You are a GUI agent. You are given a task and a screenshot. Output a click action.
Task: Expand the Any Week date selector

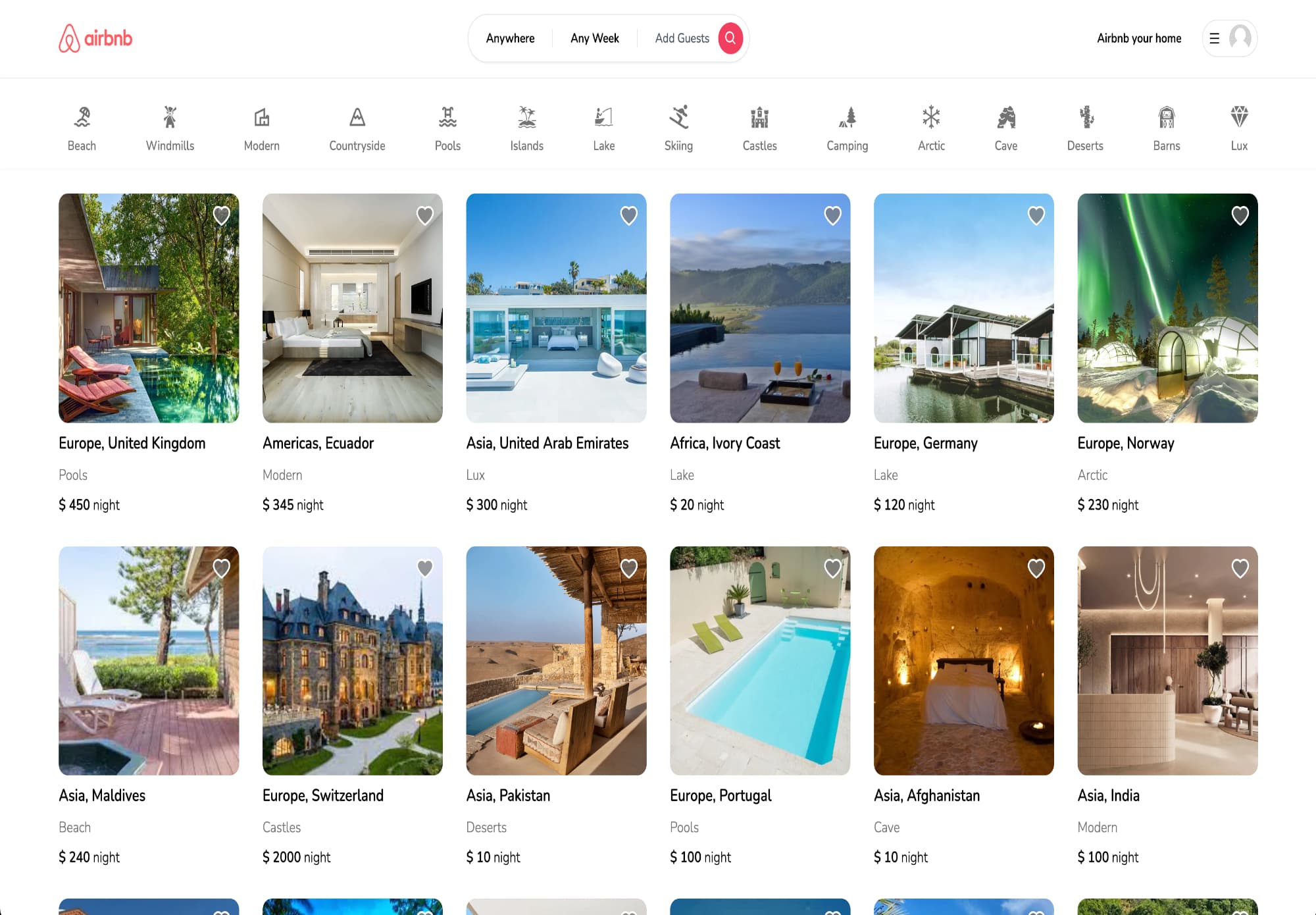[594, 38]
